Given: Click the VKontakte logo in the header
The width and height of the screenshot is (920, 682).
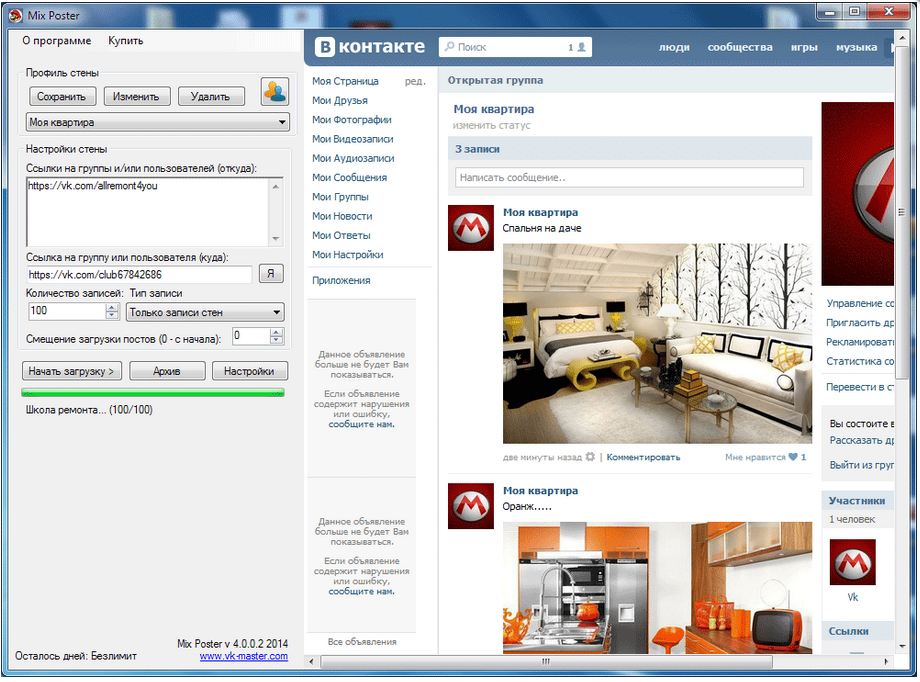Looking at the screenshot, I should (370, 47).
